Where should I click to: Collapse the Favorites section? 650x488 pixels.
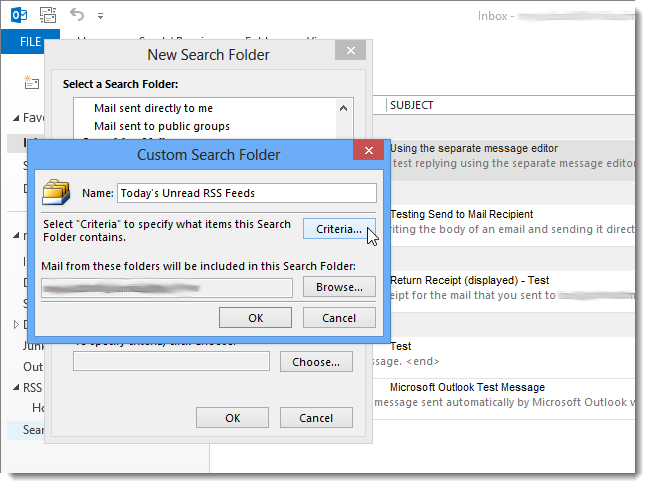click(x=16, y=119)
